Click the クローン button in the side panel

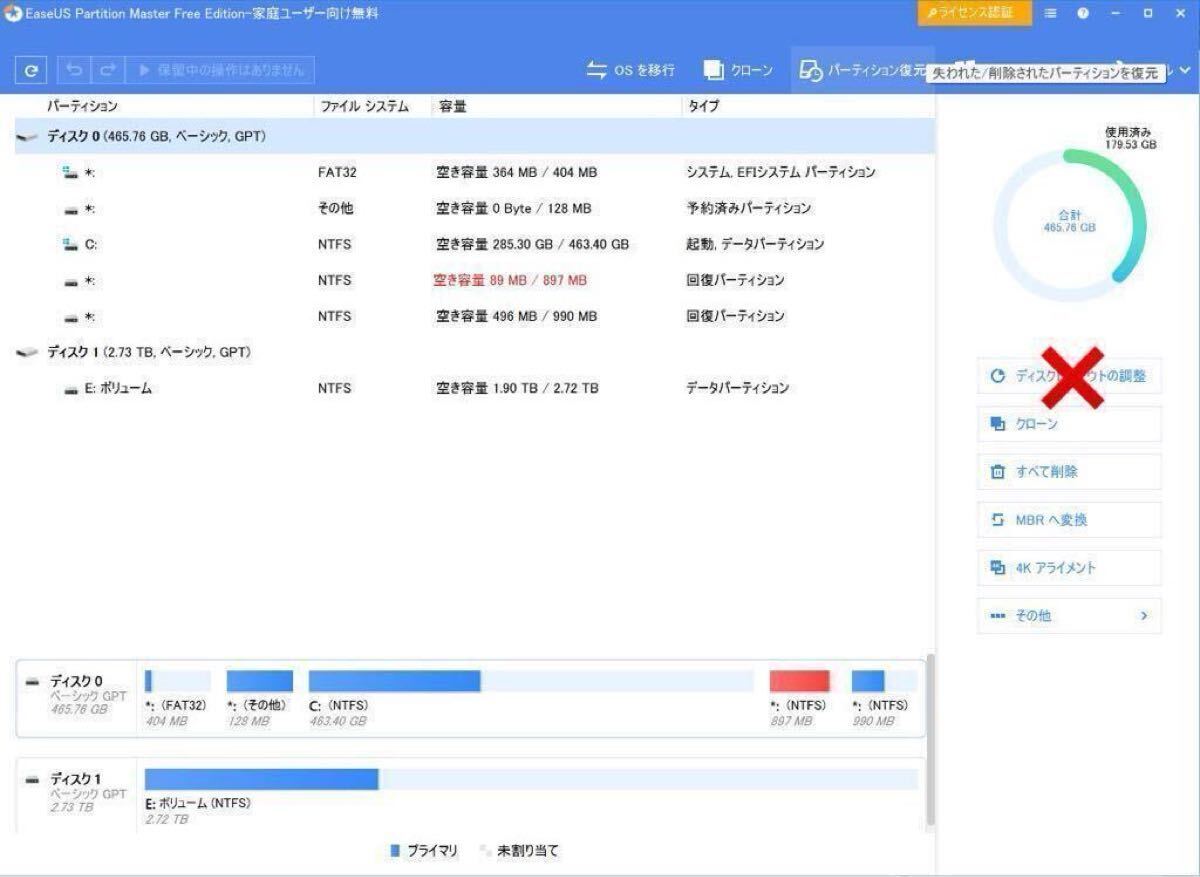click(1069, 424)
